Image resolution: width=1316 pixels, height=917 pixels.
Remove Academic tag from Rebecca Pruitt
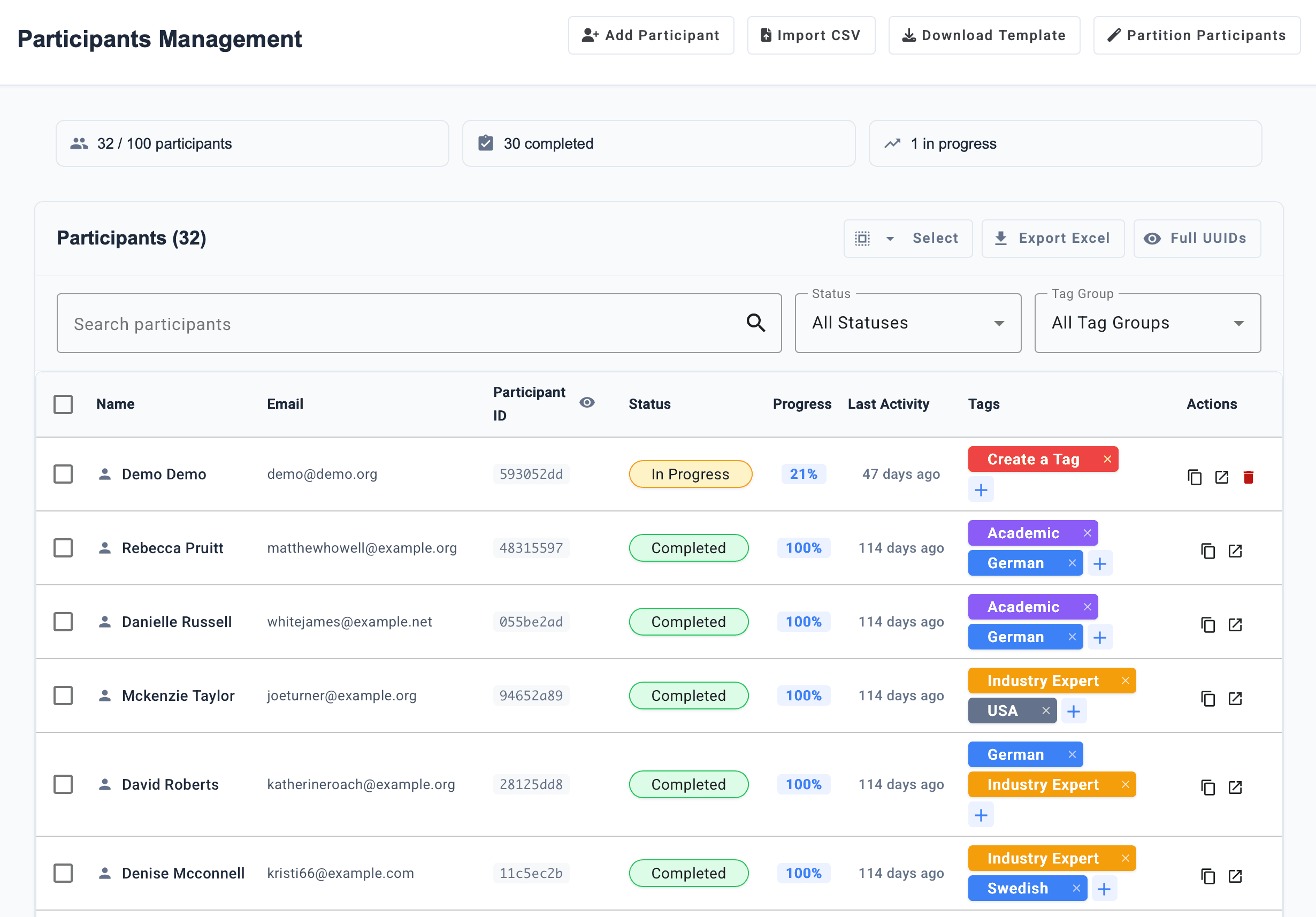pyautogui.click(x=1087, y=533)
